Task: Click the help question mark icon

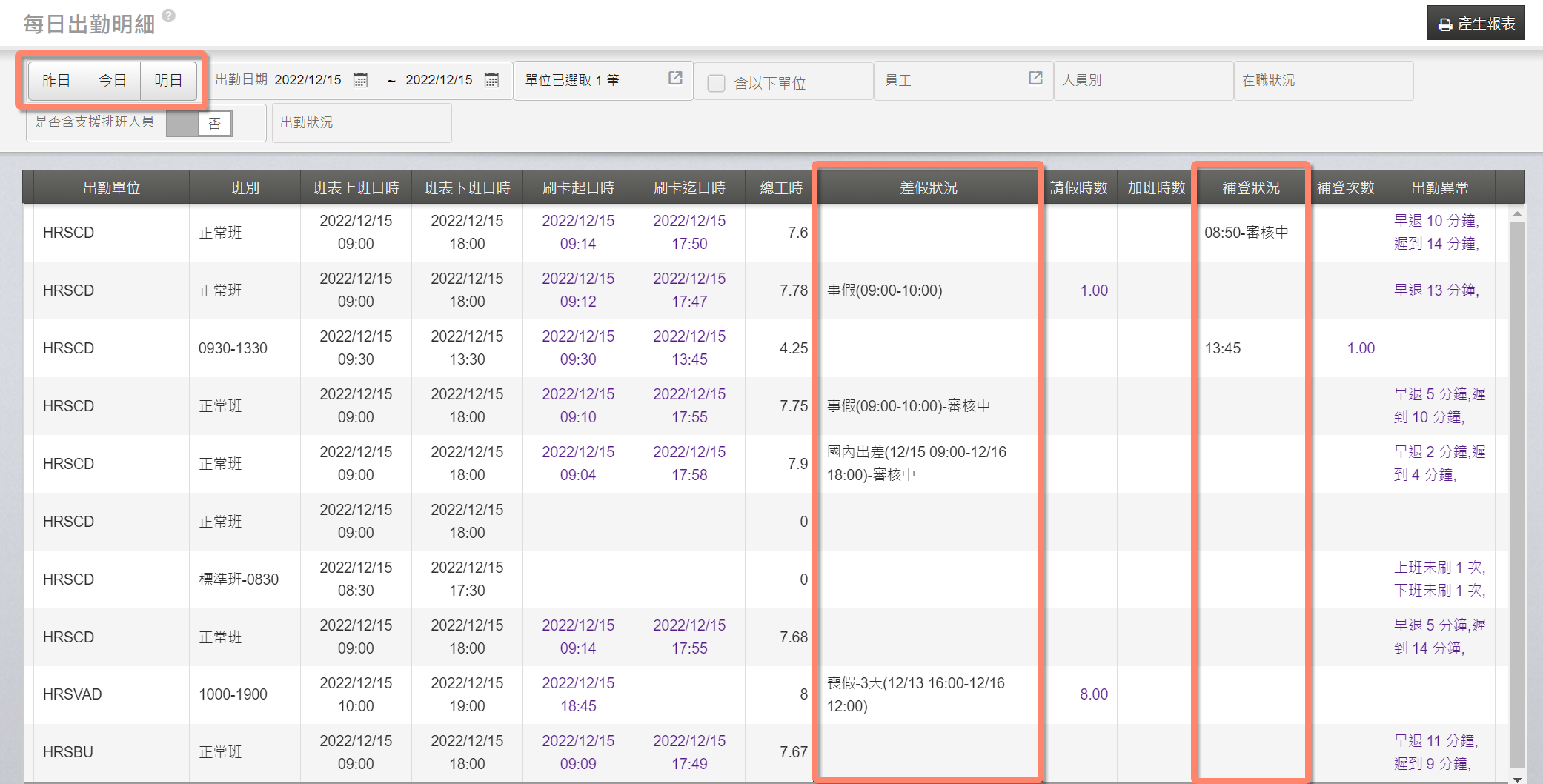Action: click(169, 16)
